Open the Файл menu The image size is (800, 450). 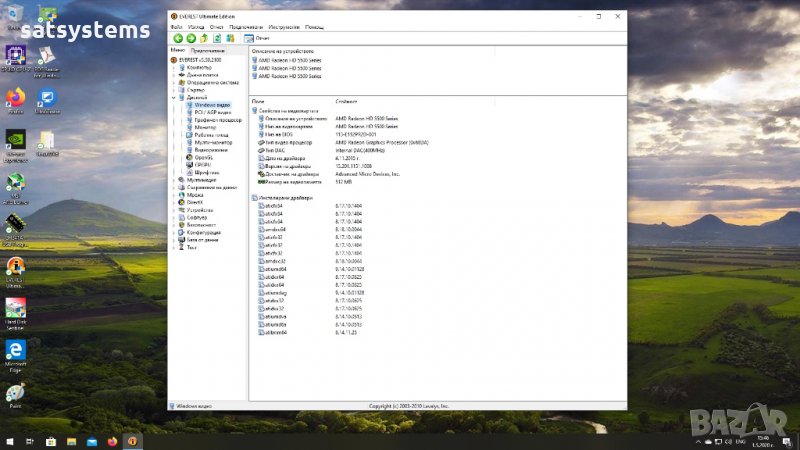click(x=176, y=27)
